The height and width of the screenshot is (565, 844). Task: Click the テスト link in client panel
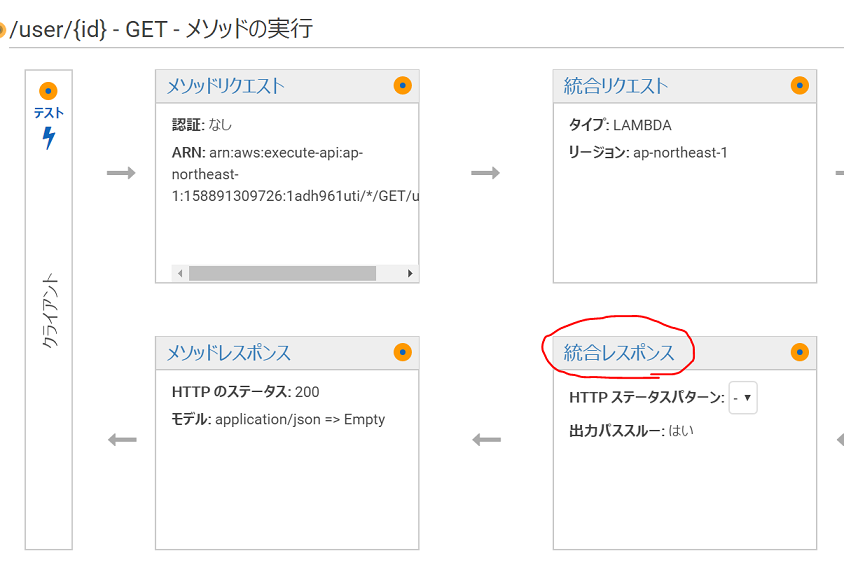coord(48,113)
